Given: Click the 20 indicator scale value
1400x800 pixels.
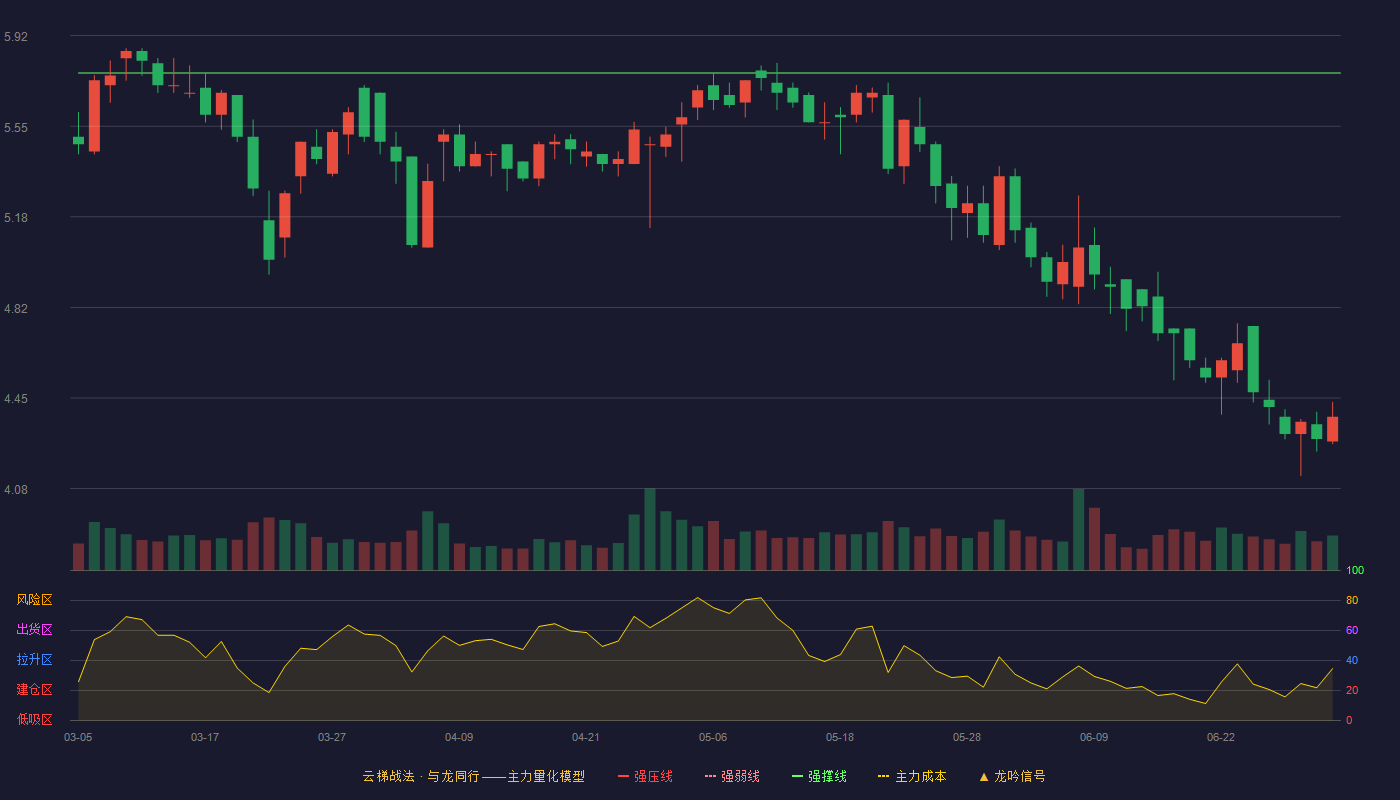Looking at the screenshot, I should click(x=1352, y=690).
